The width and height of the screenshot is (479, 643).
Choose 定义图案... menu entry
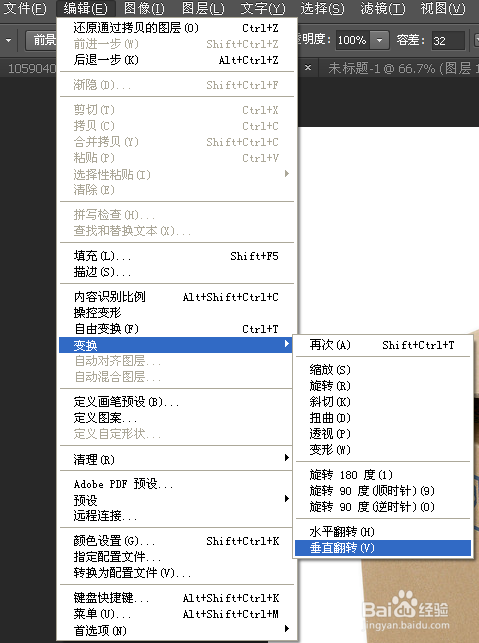click(176, 418)
